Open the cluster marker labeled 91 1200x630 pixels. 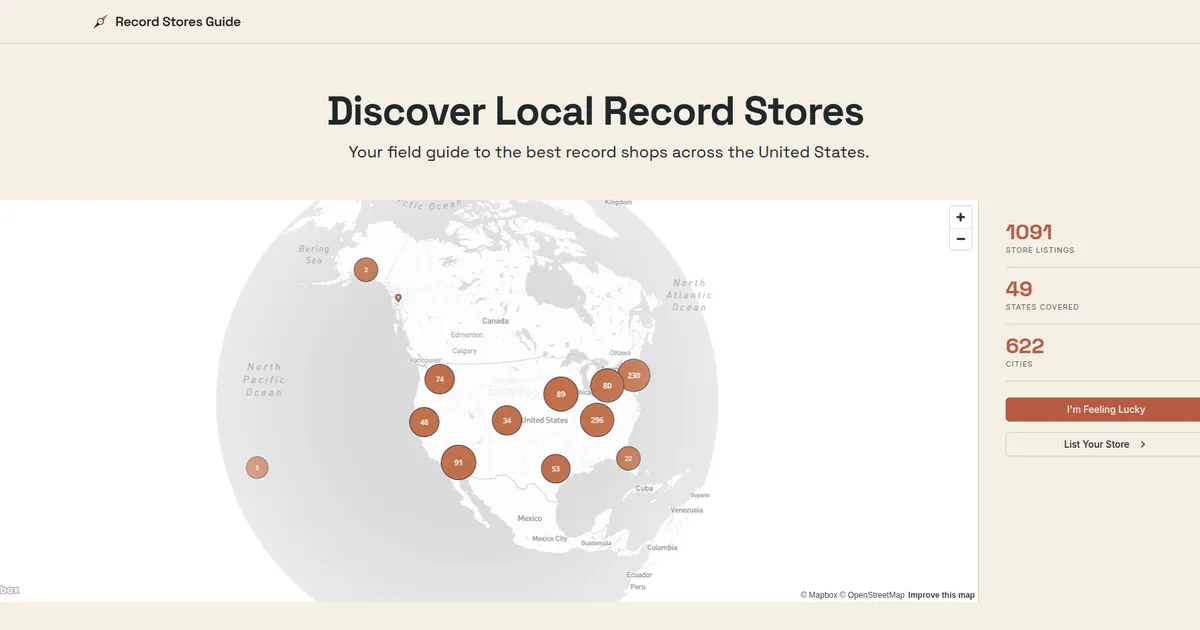click(458, 463)
